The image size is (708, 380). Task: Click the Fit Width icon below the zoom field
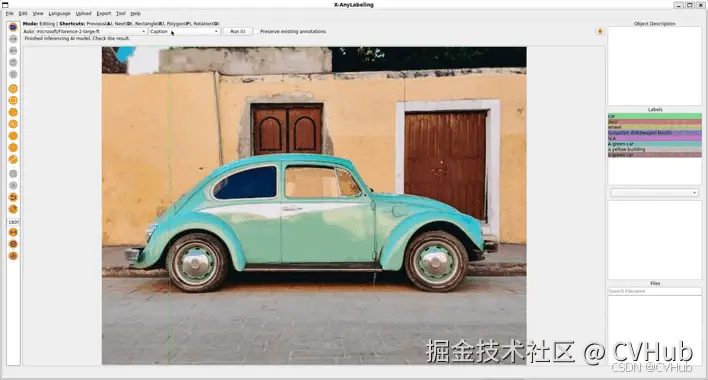pos(13,232)
